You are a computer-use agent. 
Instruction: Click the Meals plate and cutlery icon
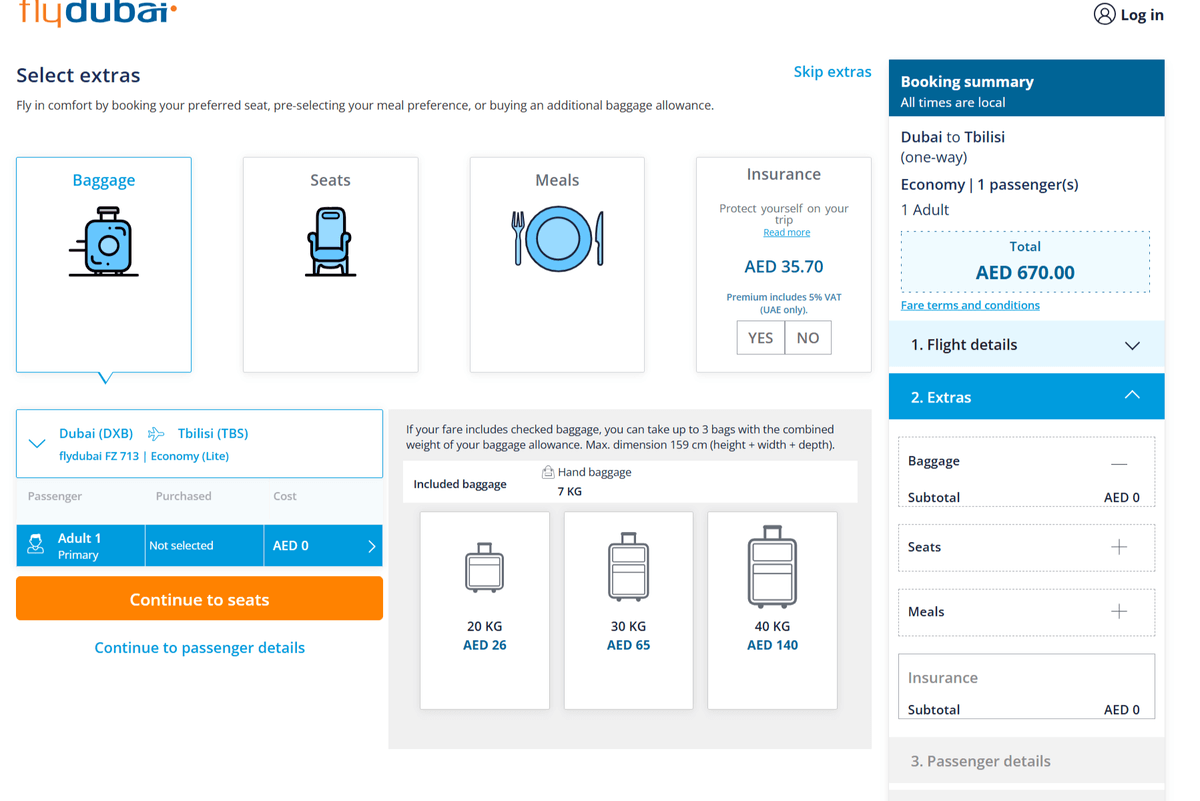pos(557,239)
